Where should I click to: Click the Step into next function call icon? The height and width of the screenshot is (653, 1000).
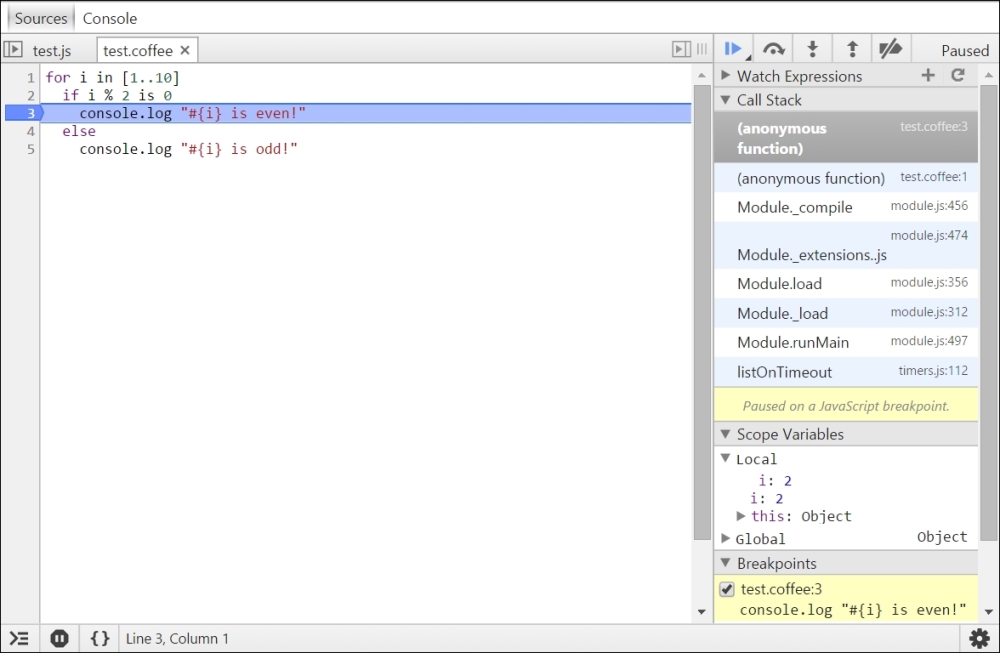812,47
